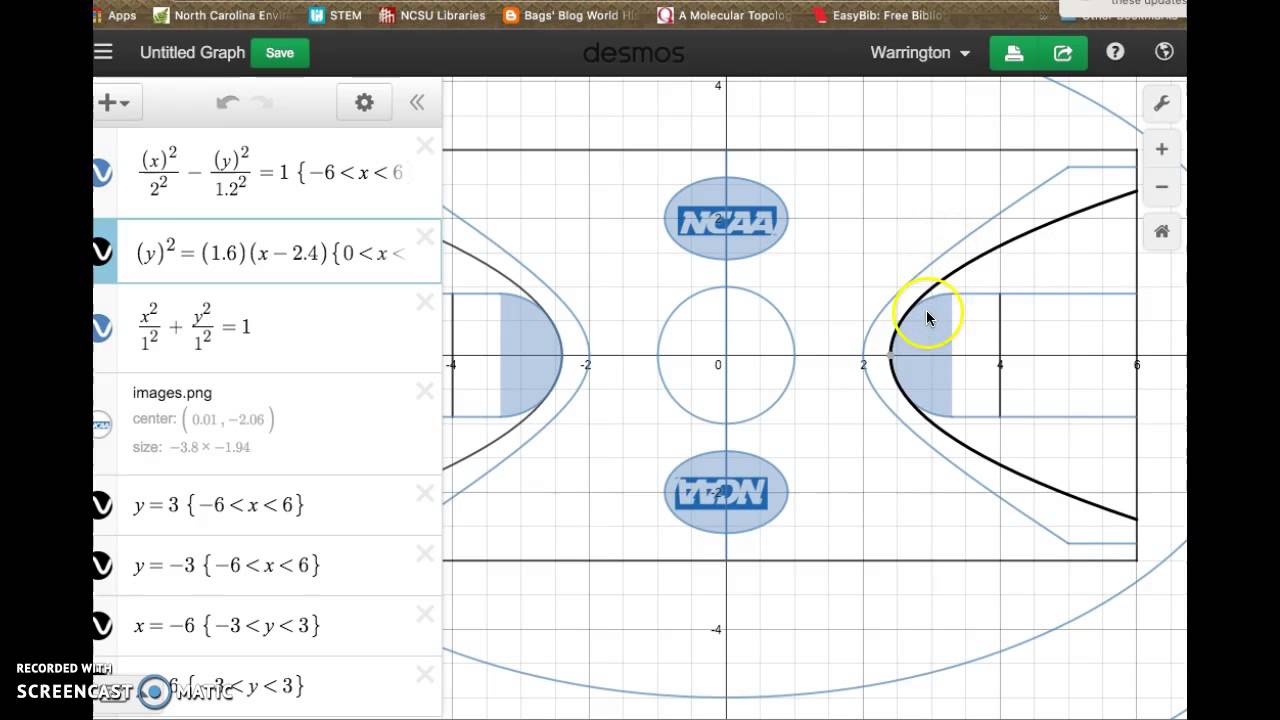Edit the hyperbola equation input
1280x720 pixels.
click(x=271, y=172)
